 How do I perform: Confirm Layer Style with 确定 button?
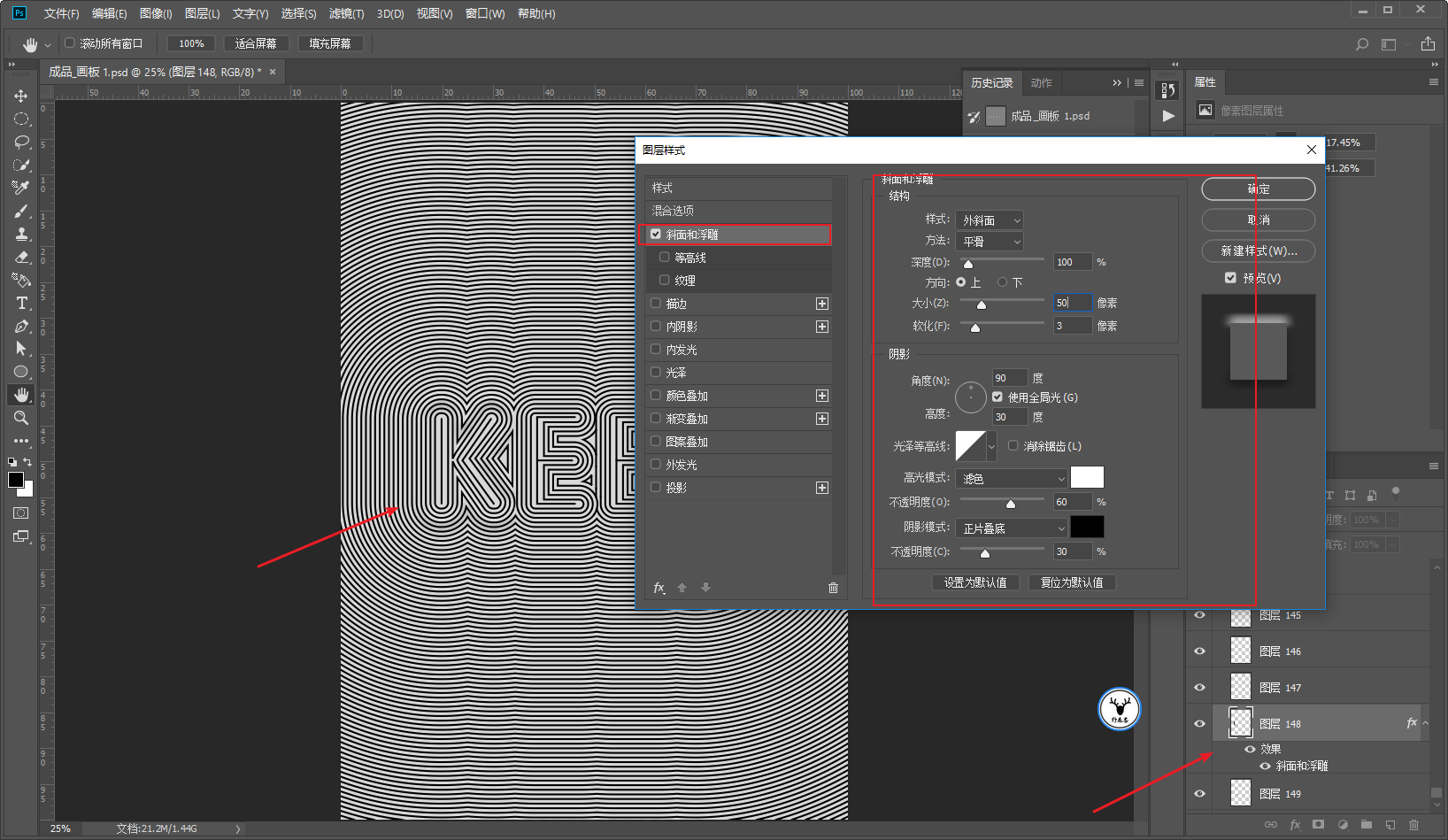1259,189
